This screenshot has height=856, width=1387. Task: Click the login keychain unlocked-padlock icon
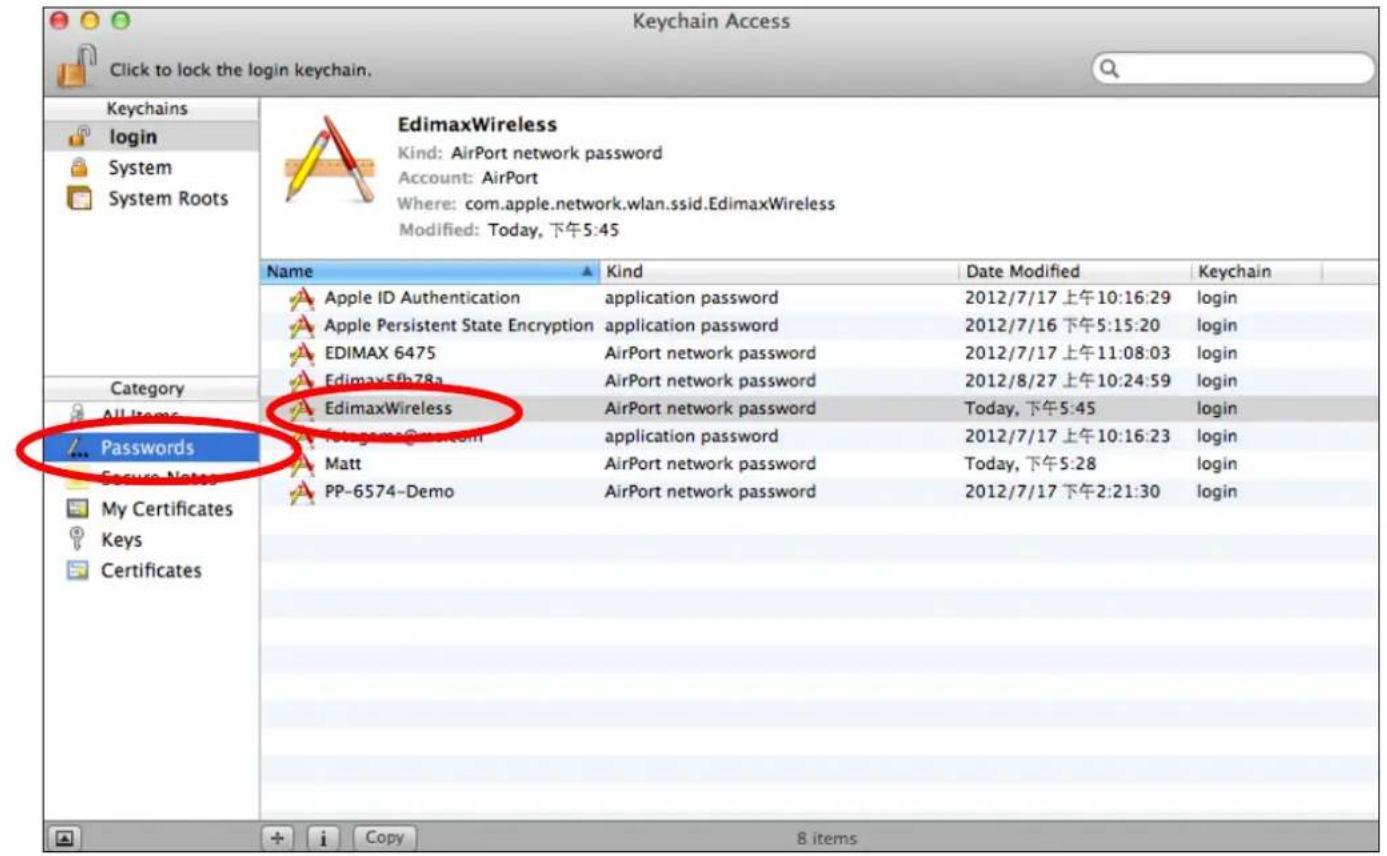tap(78, 137)
